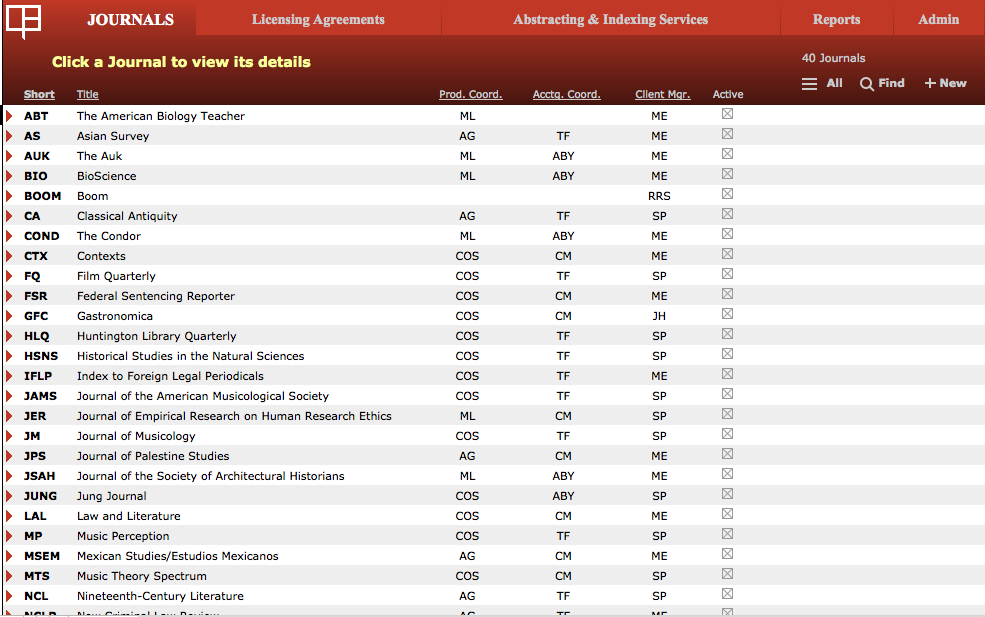Screen dimensions: 985x617
Task: Expand the CTX row arrow
Action: tap(9, 256)
